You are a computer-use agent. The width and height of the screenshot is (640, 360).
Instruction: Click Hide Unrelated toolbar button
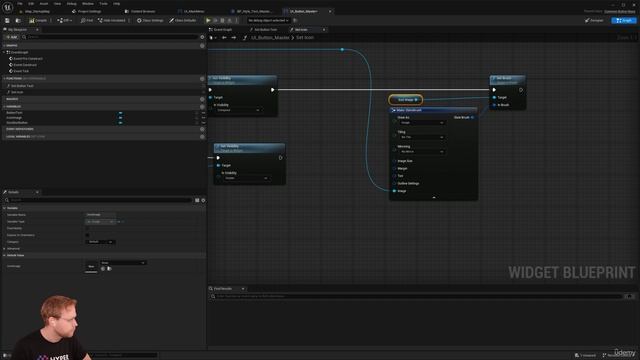[x=112, y=20]
